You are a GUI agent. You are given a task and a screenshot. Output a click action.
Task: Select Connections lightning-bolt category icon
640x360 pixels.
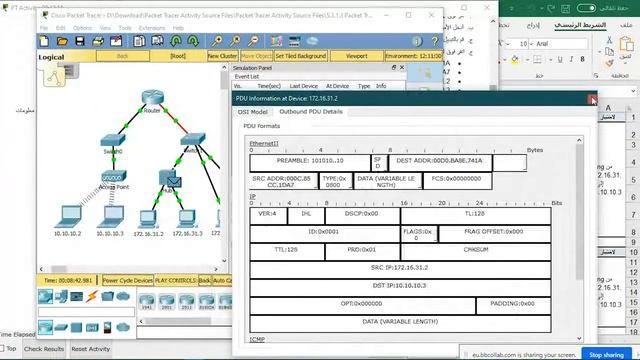coord(92,296)
